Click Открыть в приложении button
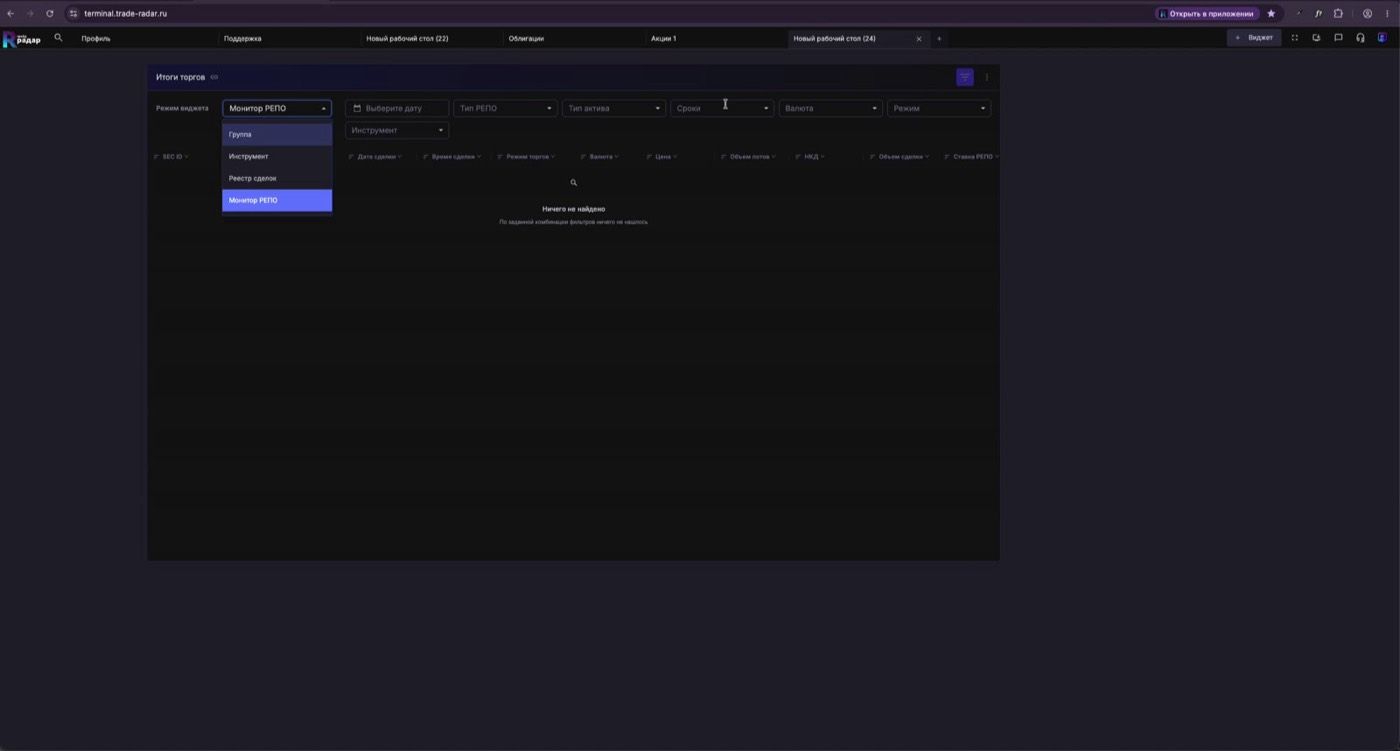 [x=1207, y=14]
